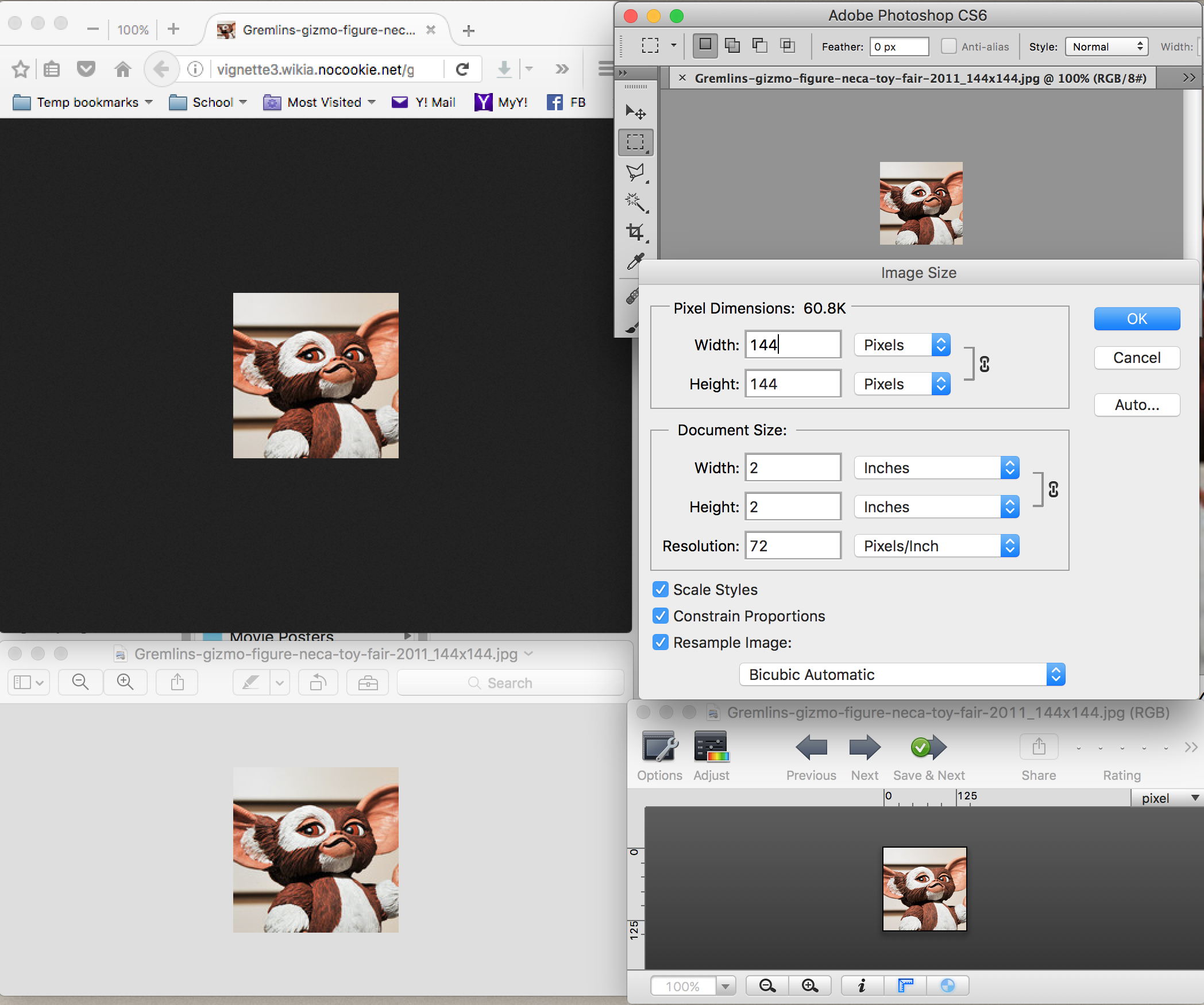Viewport: 1204px width, 1005px height.
Task: Select the Crop tool
Action: click(635, 232)
